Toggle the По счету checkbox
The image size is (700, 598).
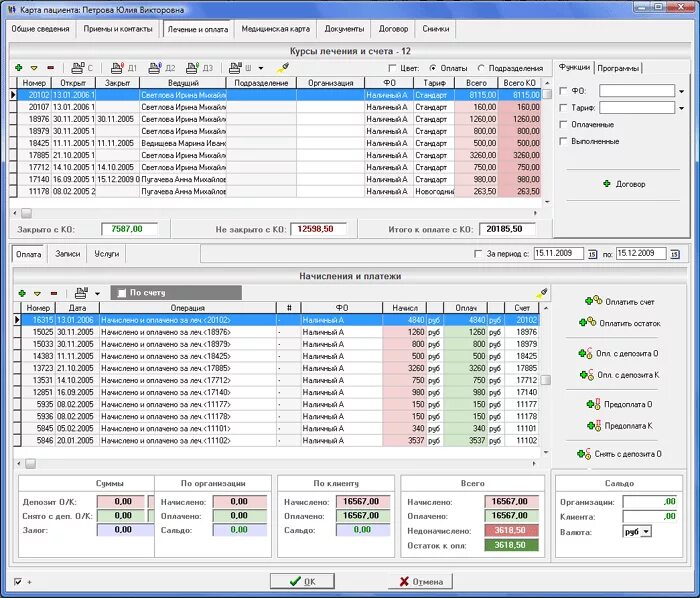coord(121,293)
